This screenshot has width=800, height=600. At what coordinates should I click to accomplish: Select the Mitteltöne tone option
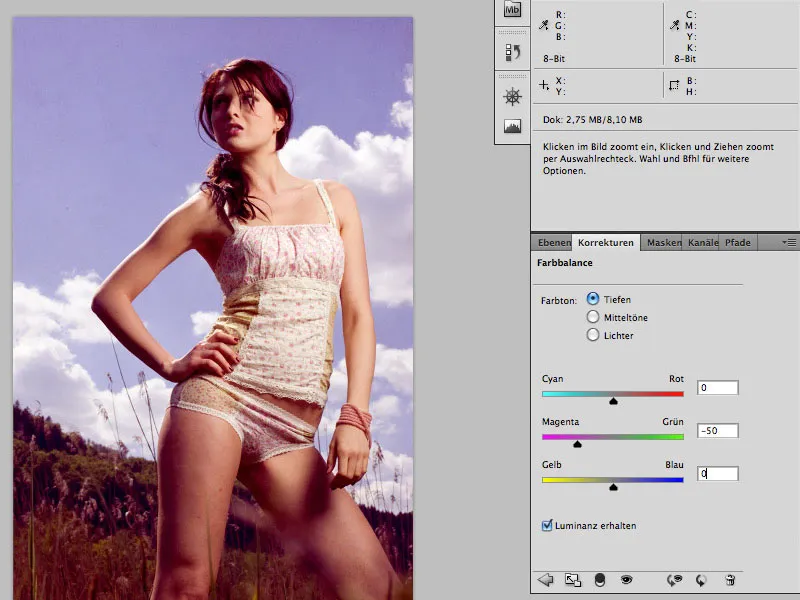coord(593,317)
